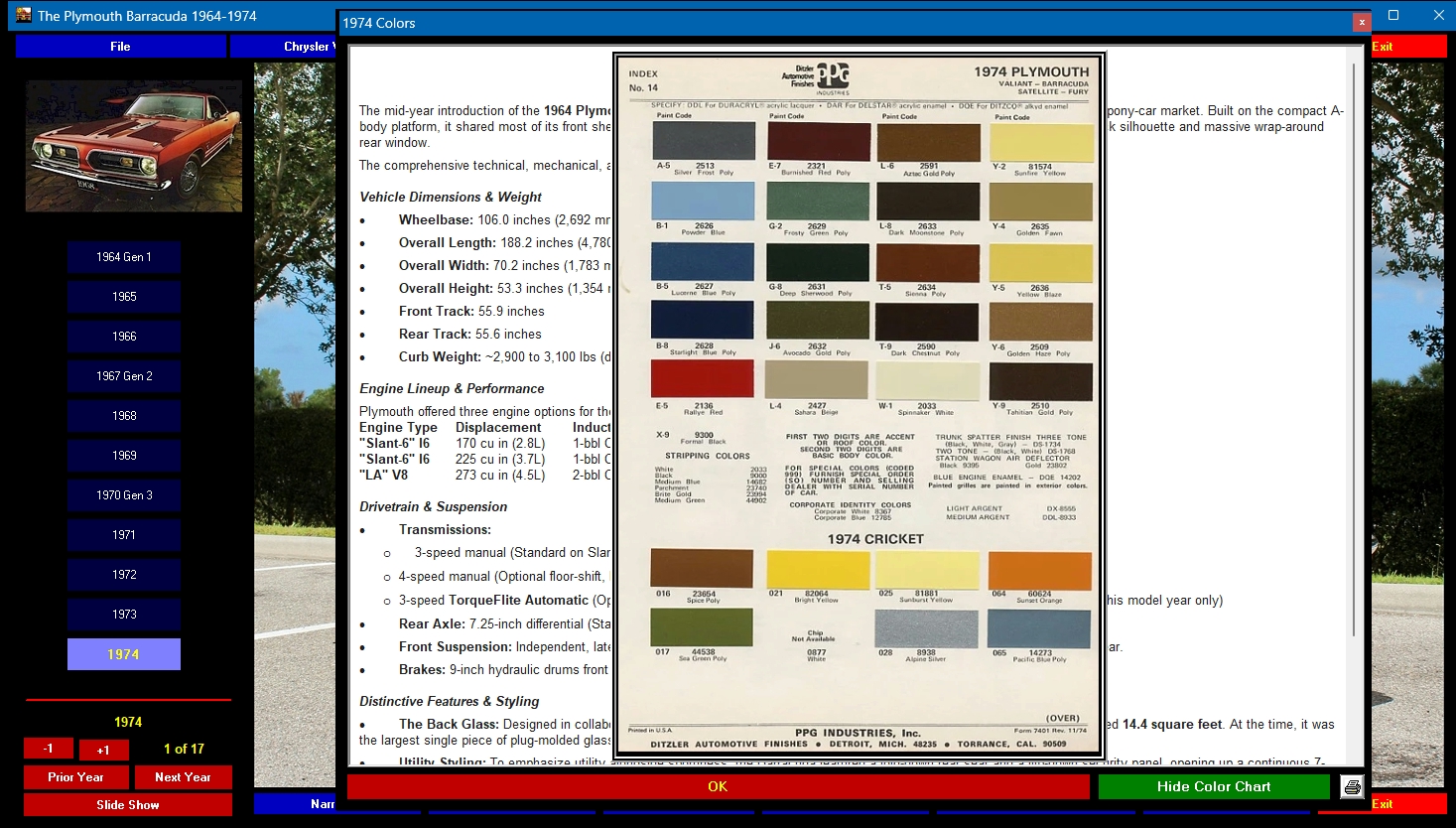The image size is (1456, 828).
Task: Click the Burnished Red Poly swatch
Action: 818,142
